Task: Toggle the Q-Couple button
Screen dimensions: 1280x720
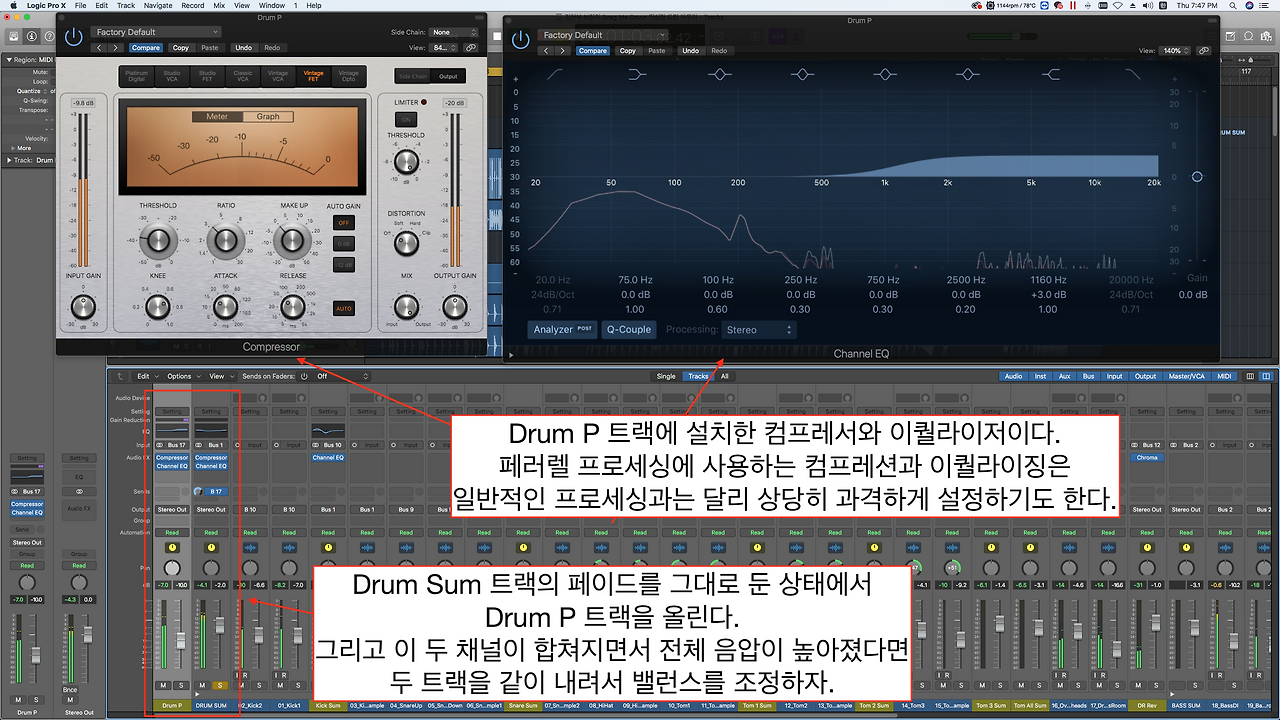Action: (x=629, y=329)
